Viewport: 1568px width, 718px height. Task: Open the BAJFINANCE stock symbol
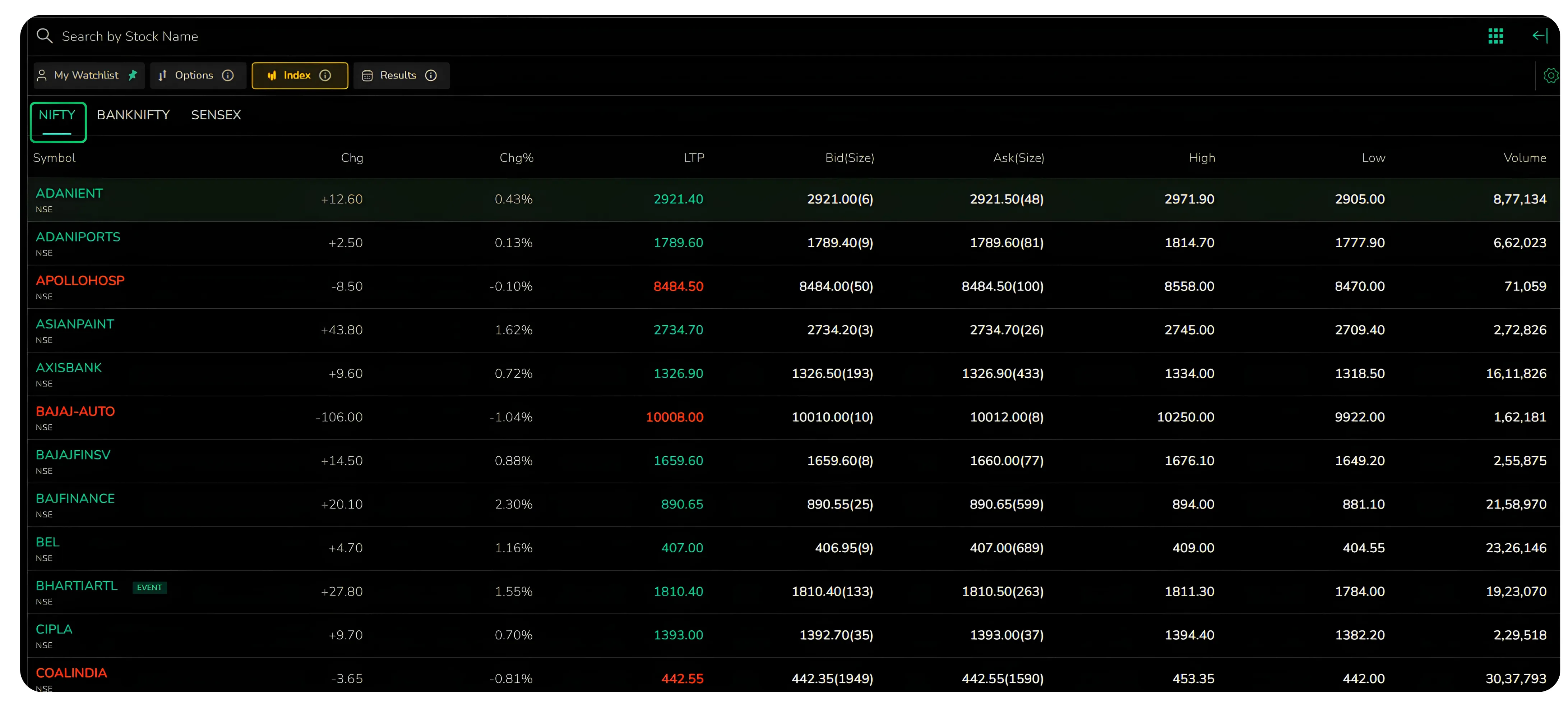coord(75,499)
